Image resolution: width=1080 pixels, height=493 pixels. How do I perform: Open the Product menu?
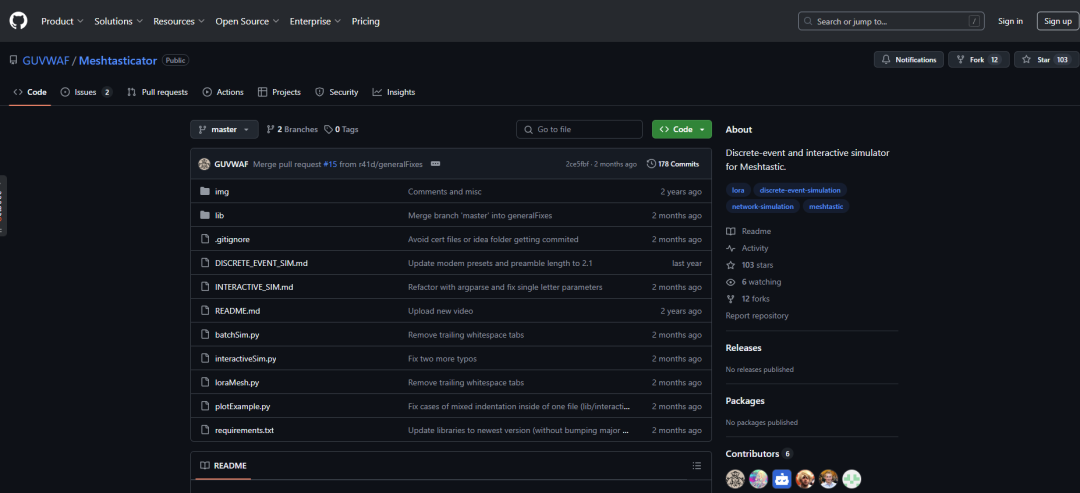click(62, 21)
